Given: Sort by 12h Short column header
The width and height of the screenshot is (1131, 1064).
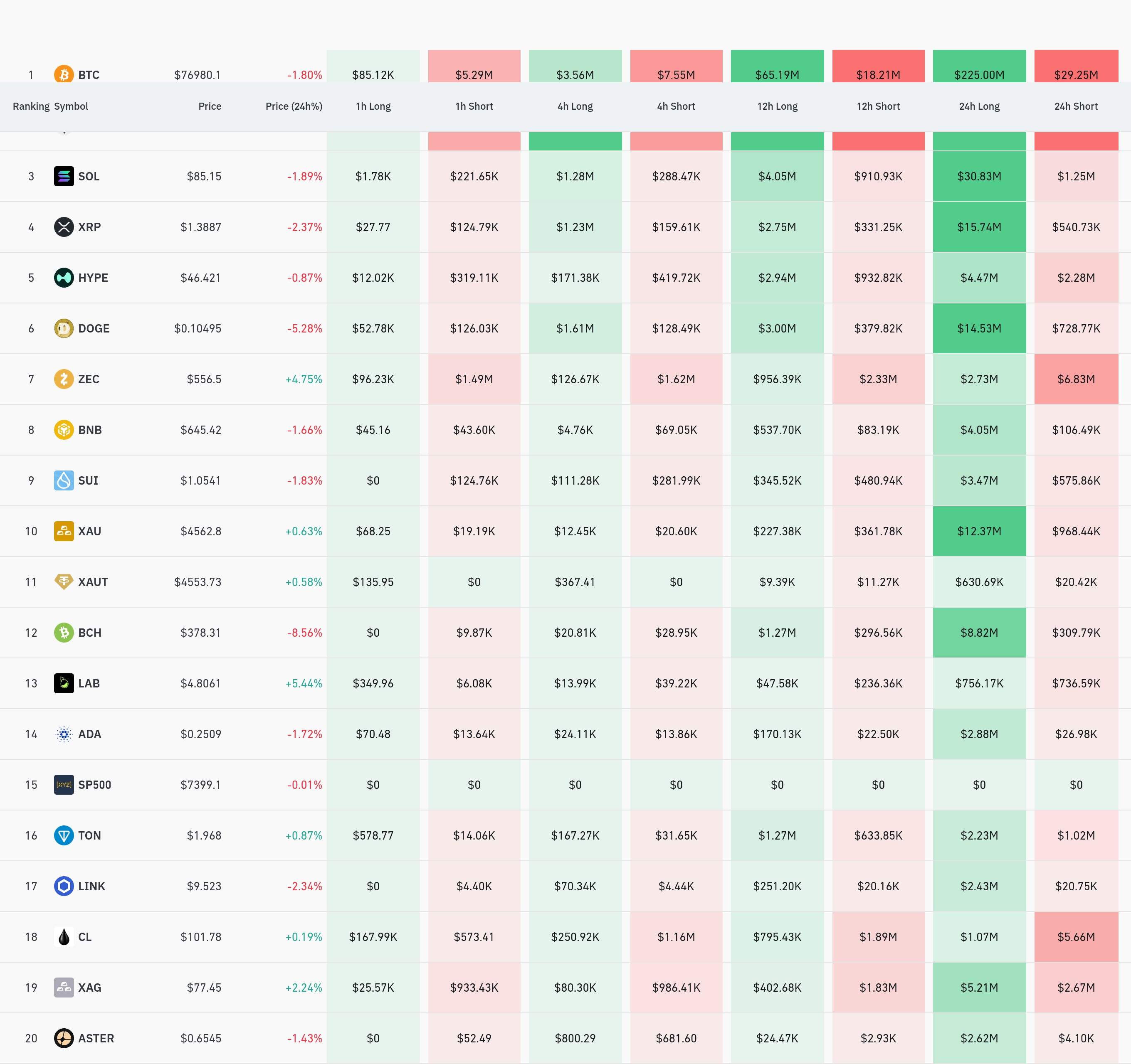Looking at the screenshot, I should [879, 106].
